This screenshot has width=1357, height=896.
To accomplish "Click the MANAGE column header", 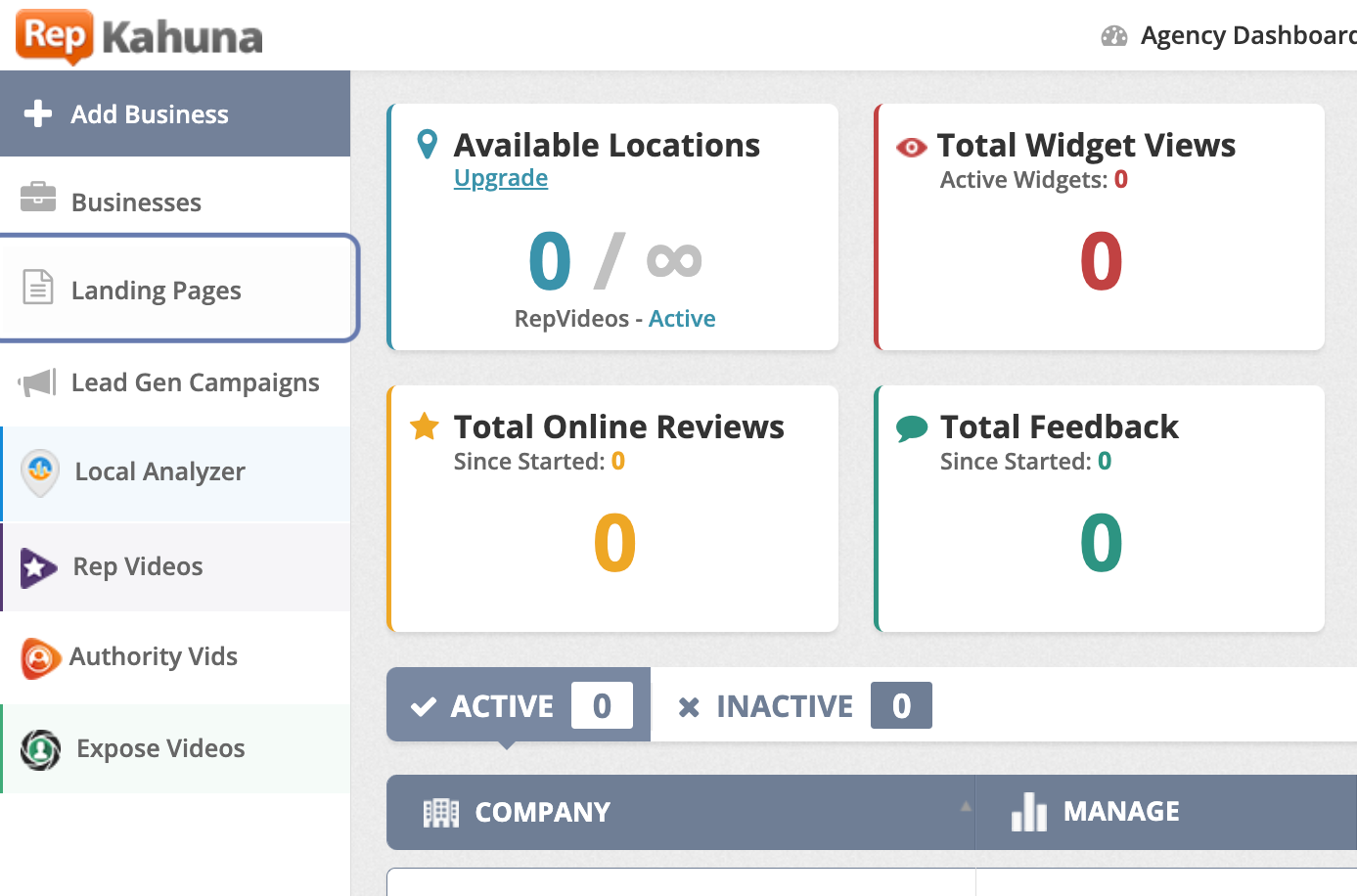I will click(1120, 812).
